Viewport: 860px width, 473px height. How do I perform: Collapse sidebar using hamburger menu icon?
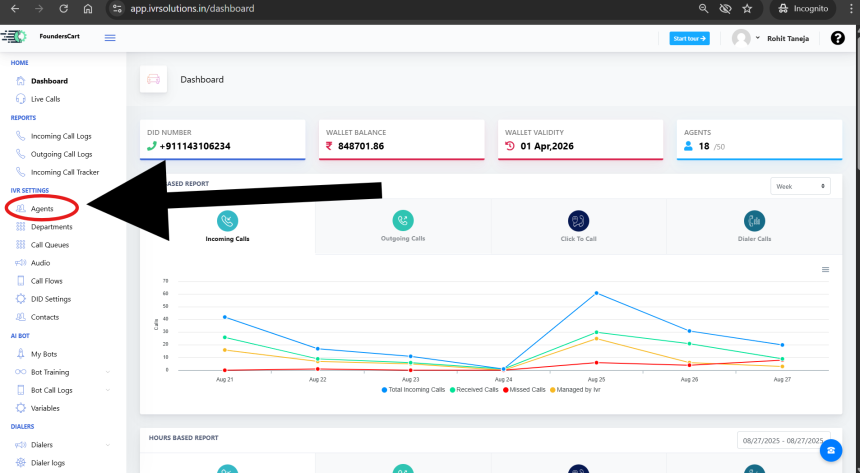point(110,38)
